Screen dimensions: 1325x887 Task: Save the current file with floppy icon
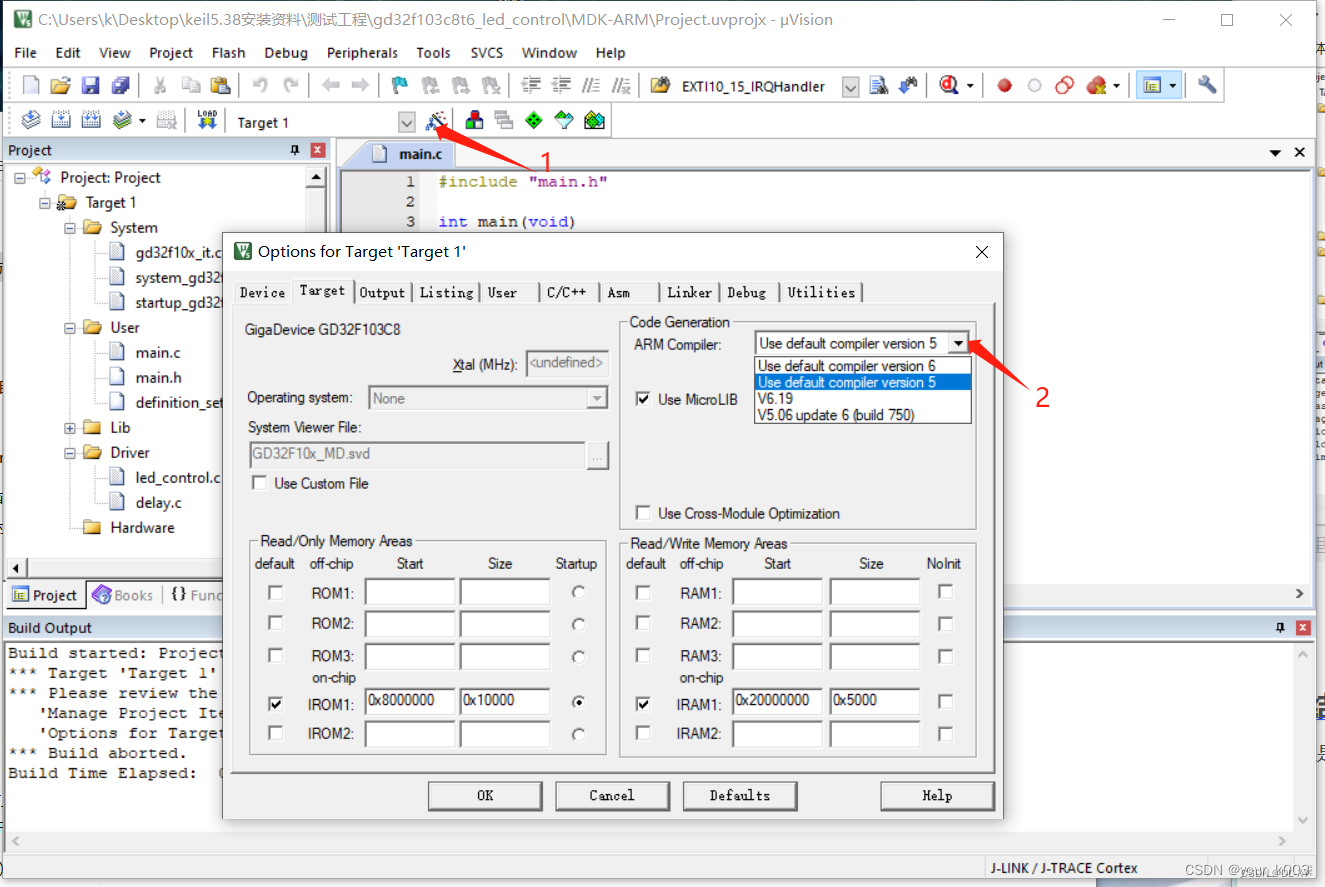coord(90,86)
